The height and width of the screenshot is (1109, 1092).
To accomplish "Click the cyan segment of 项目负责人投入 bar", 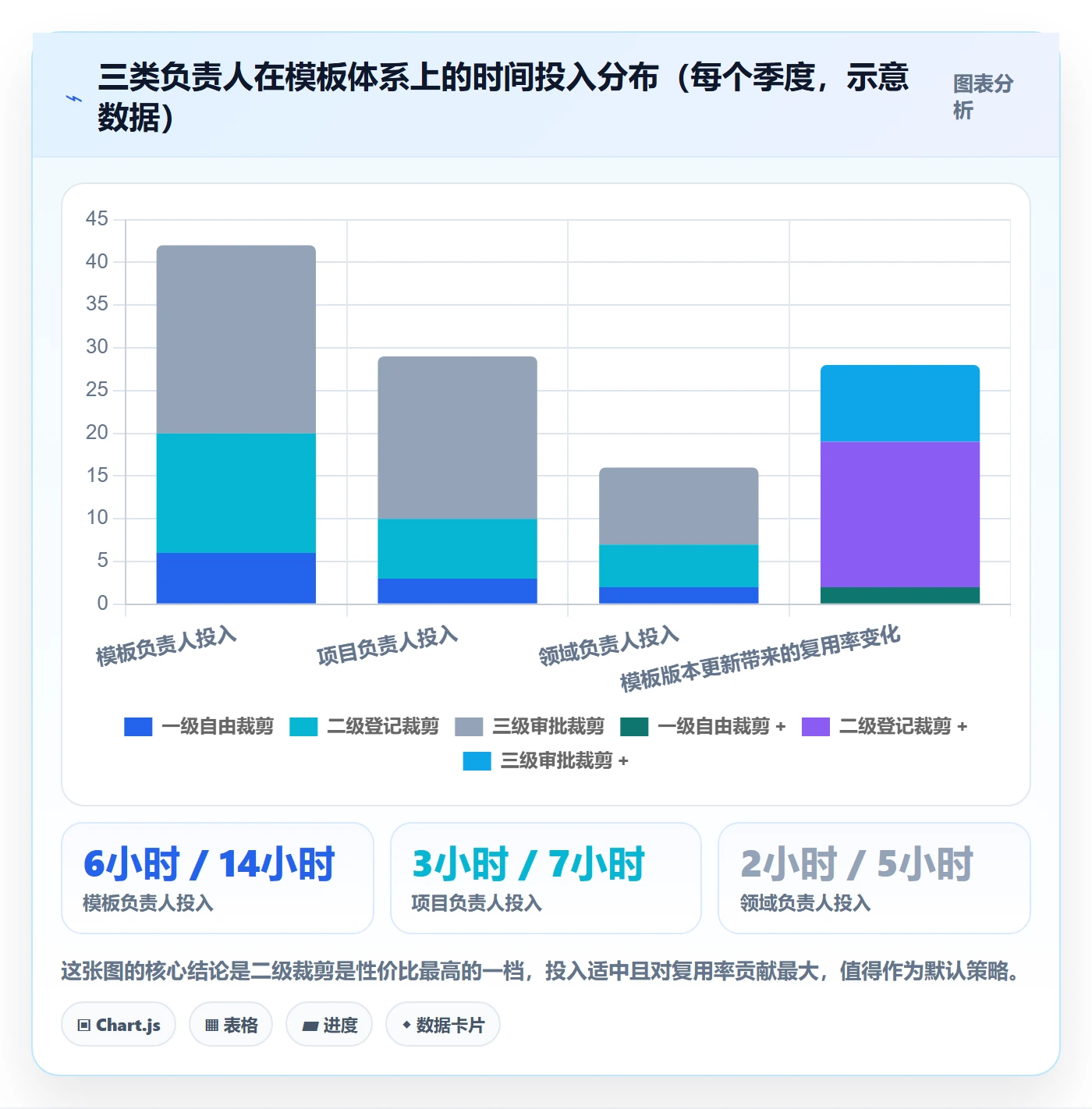I will [x=457, y=549].
